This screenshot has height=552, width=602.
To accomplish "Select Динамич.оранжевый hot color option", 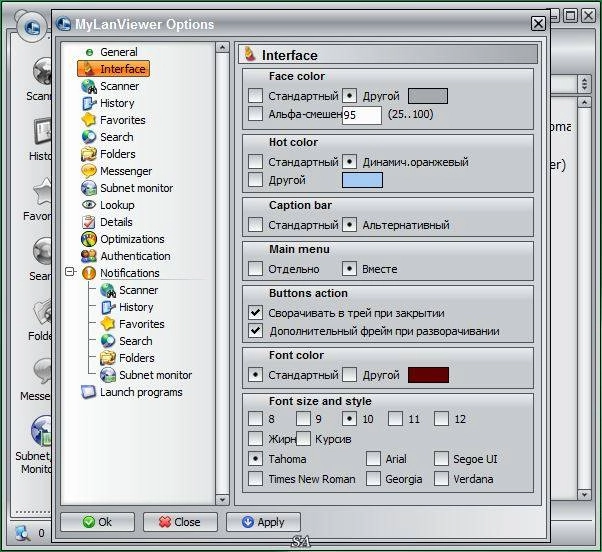I will tap(349, 162).
